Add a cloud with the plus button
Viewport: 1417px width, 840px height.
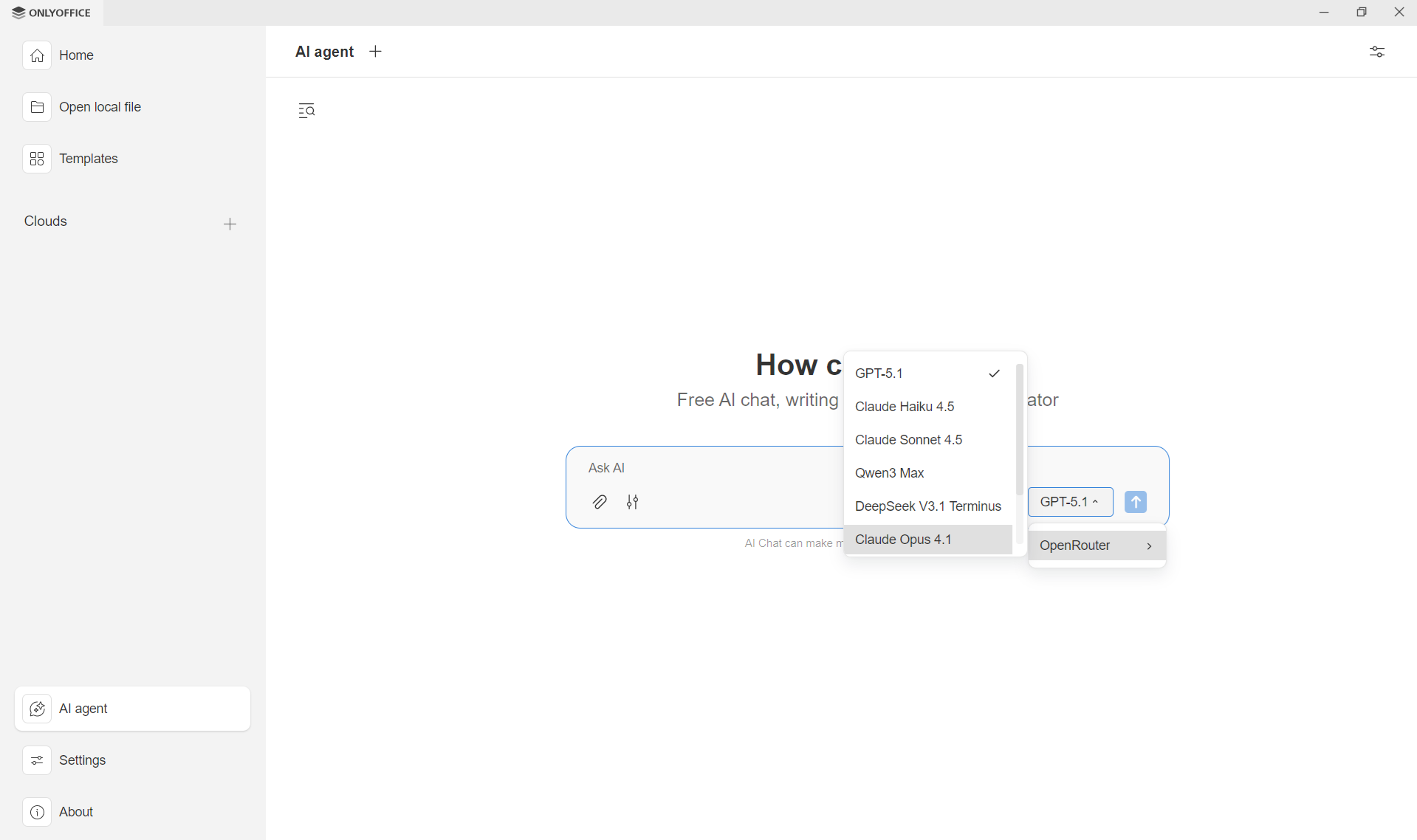coord(230,223)
